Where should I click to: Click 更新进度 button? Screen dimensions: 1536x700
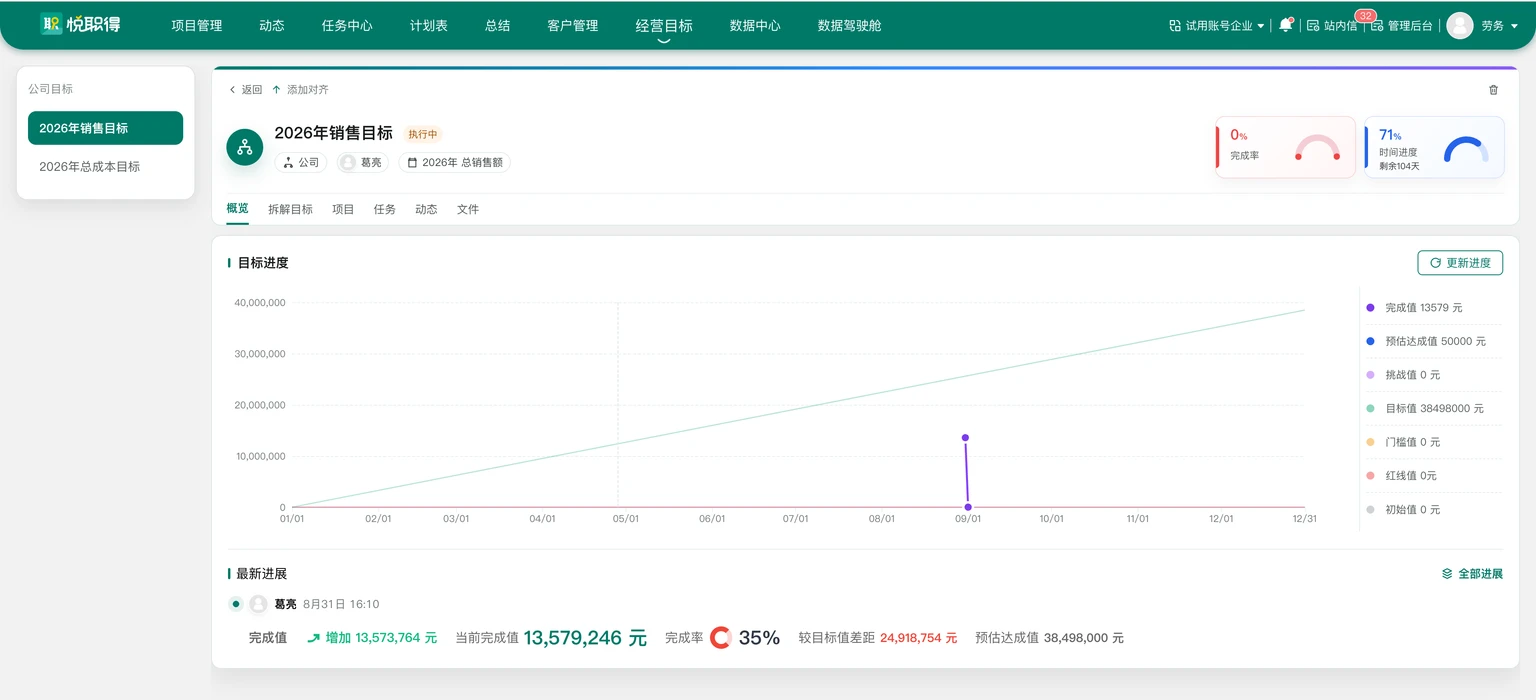click(x=1460, y=263)
